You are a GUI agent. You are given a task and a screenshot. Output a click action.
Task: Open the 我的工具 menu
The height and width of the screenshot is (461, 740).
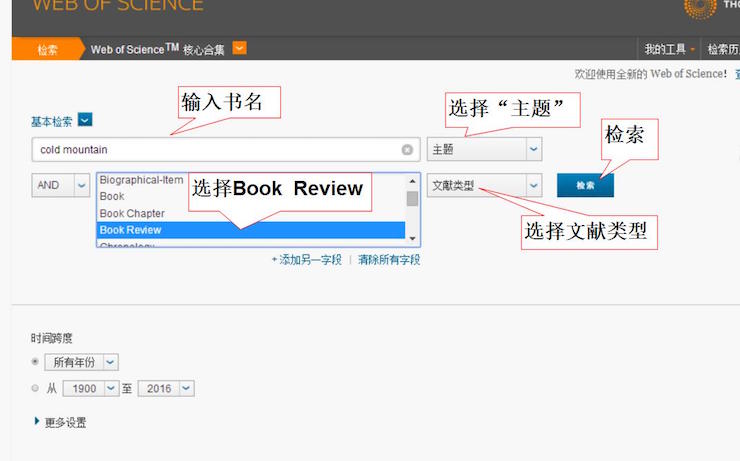(x=669, y=49)
